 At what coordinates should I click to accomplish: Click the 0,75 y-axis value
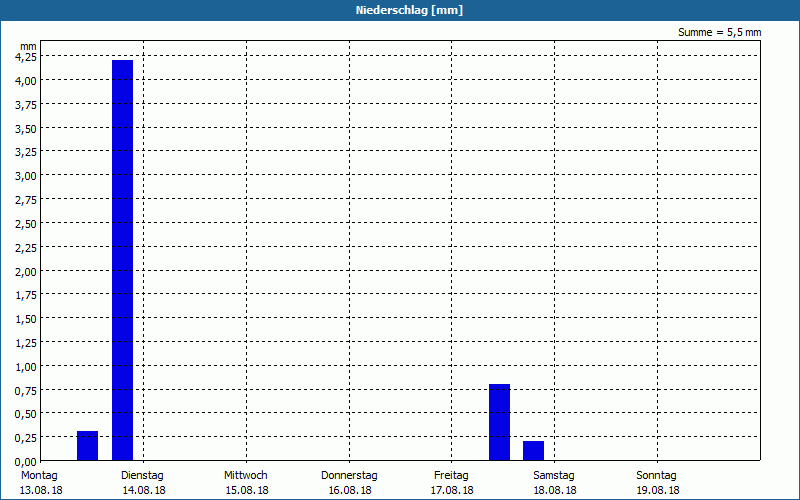pos(26,390)
